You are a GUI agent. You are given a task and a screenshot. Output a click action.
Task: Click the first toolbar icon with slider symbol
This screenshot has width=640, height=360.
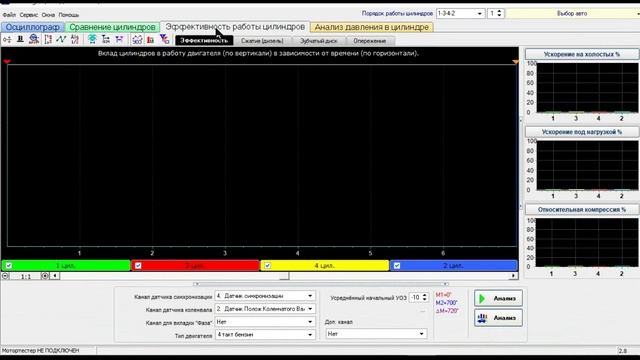coord(7,40)
